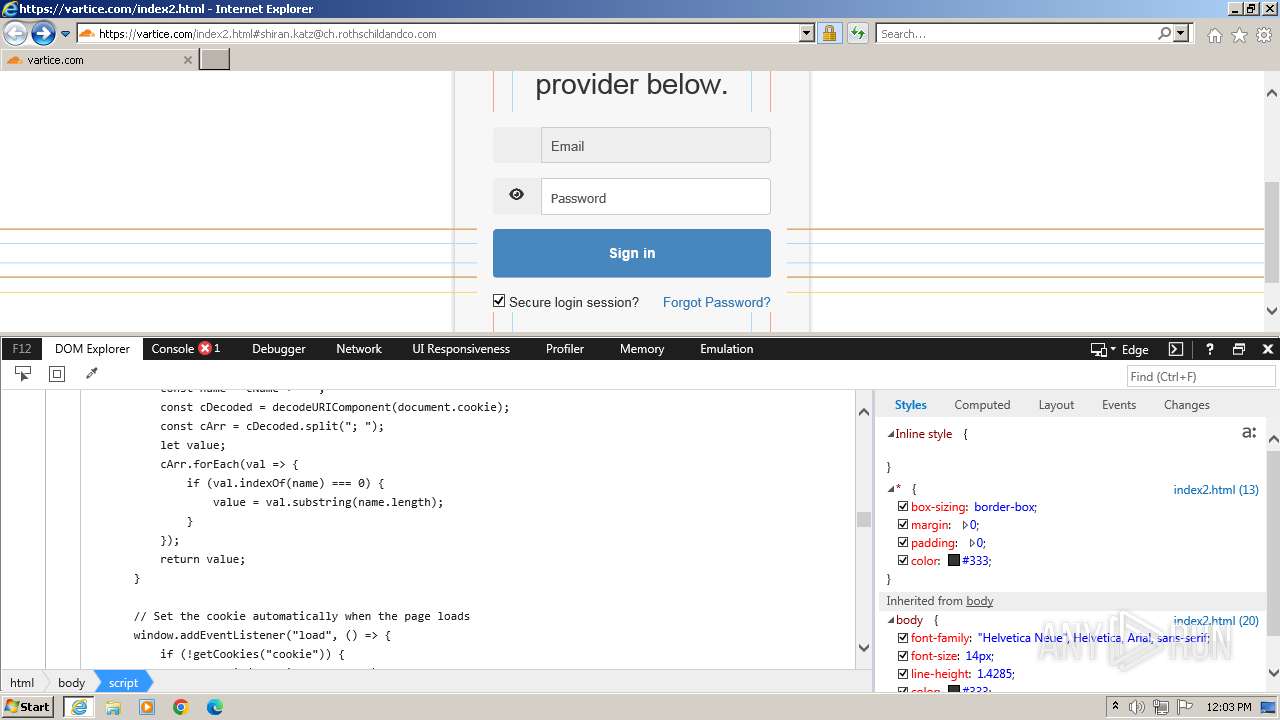This screenshot has width=1280, height=720.
Task: Toggle DOM element highlighting box icon
Action: click(57, 374)
